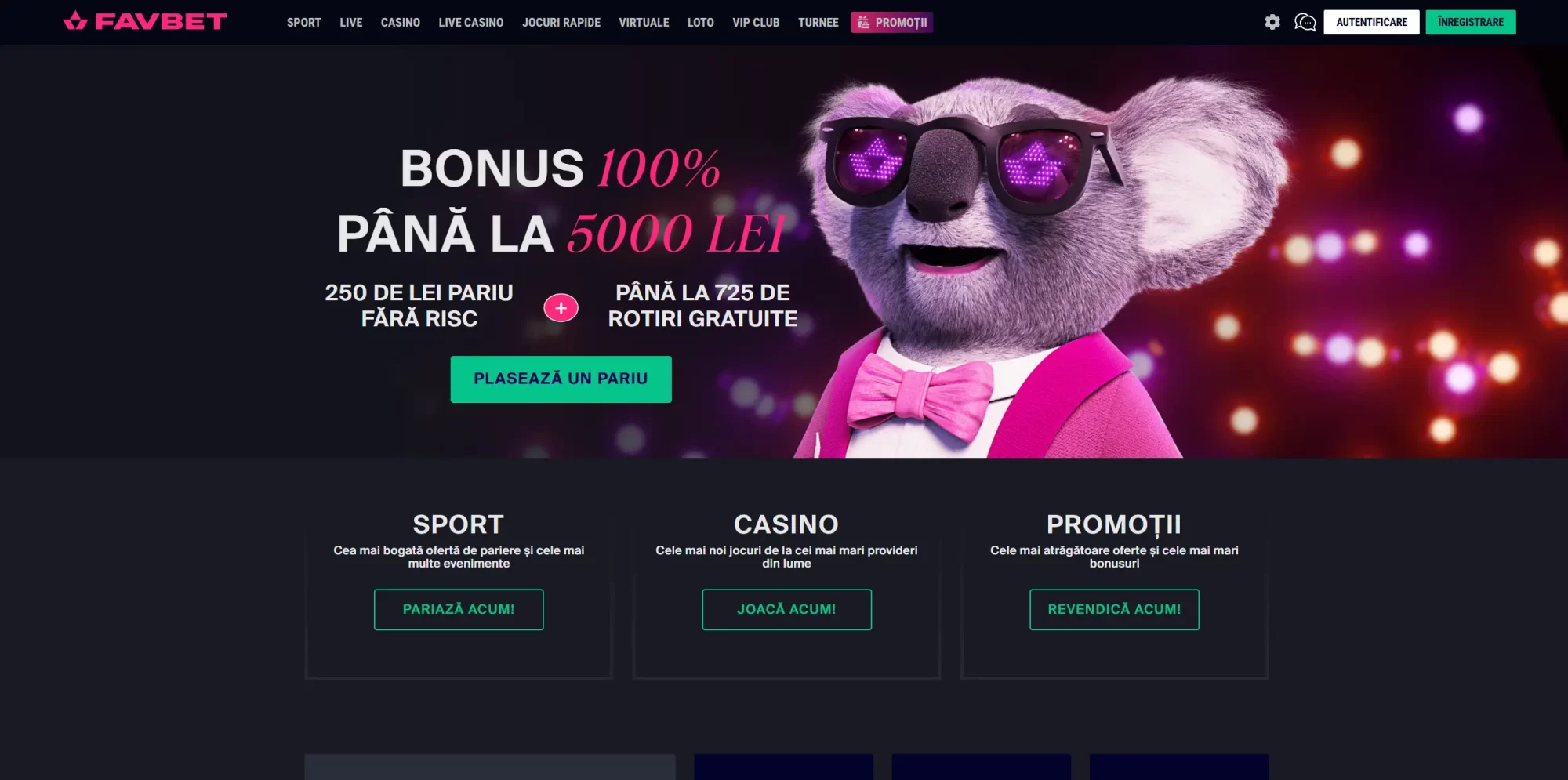Click the Favbet logo

coord(145,21)
